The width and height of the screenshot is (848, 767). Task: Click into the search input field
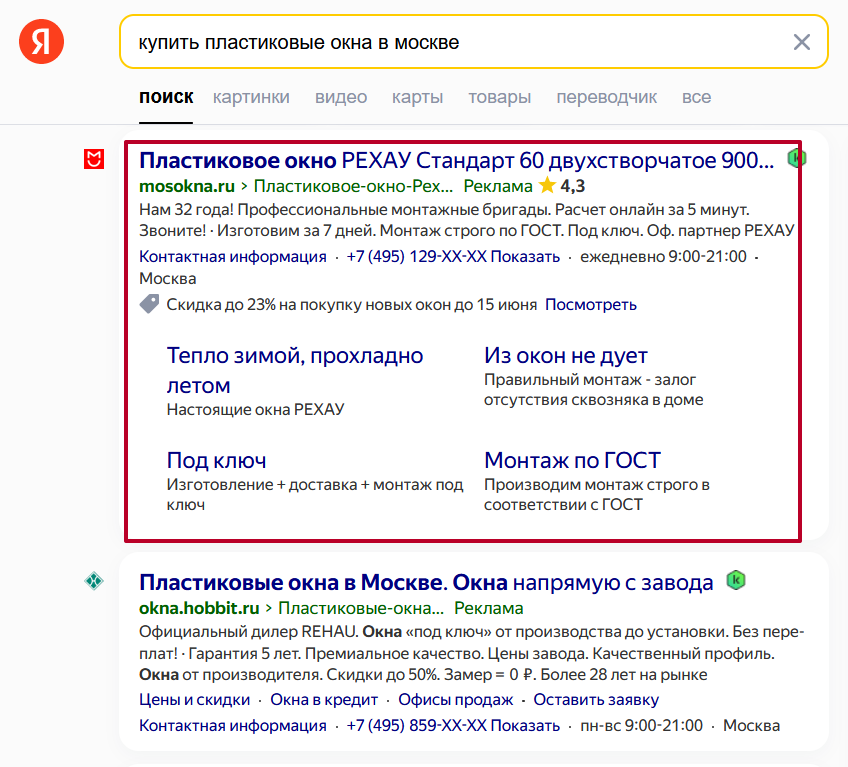coord(473,42)
